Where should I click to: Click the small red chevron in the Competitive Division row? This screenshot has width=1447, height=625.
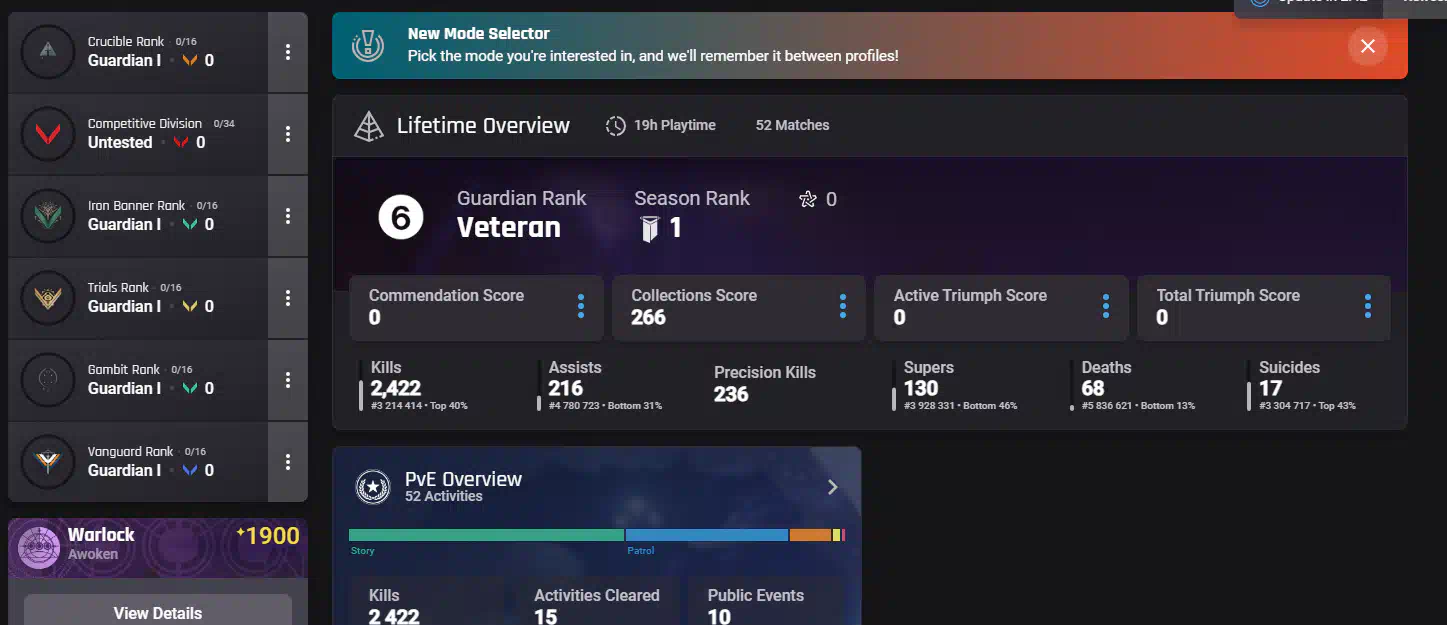(x=181, y=142)
